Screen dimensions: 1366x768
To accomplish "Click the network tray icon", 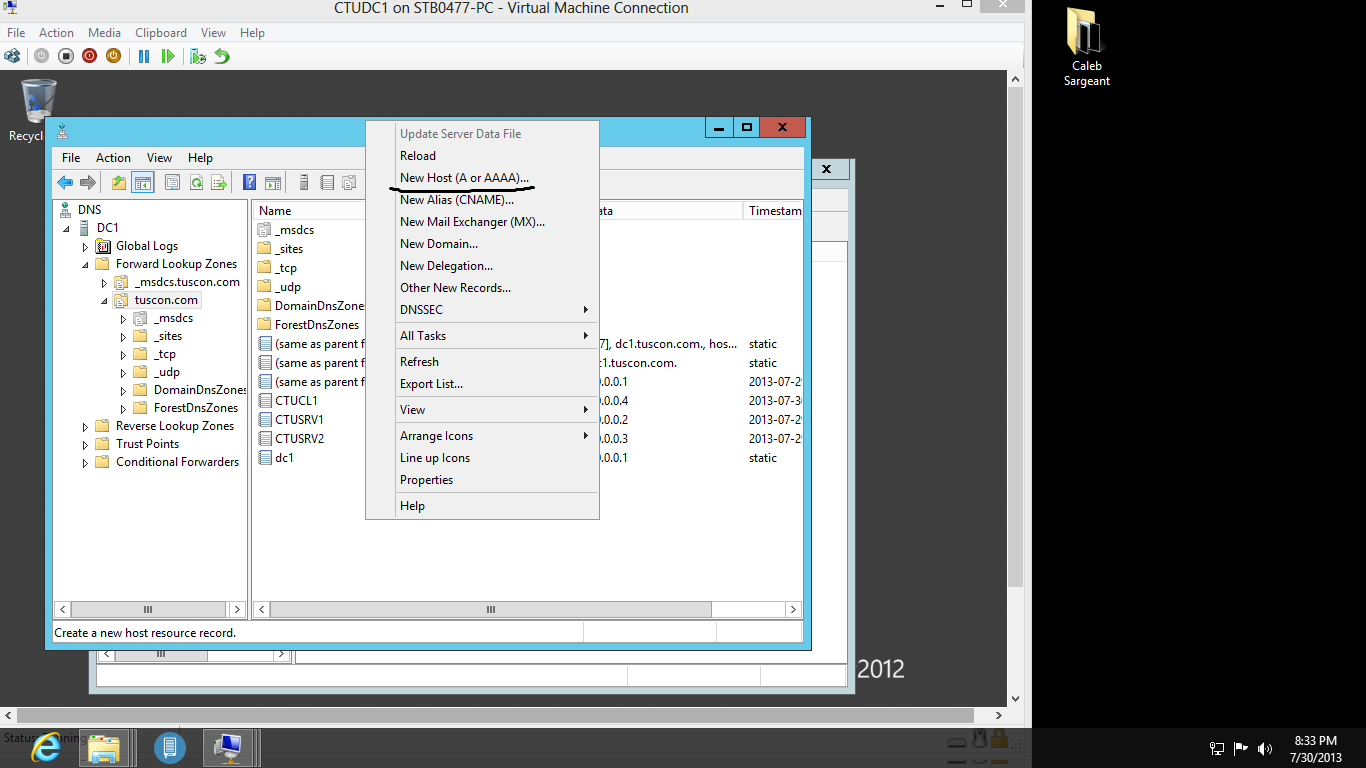I will point(1217,748).
